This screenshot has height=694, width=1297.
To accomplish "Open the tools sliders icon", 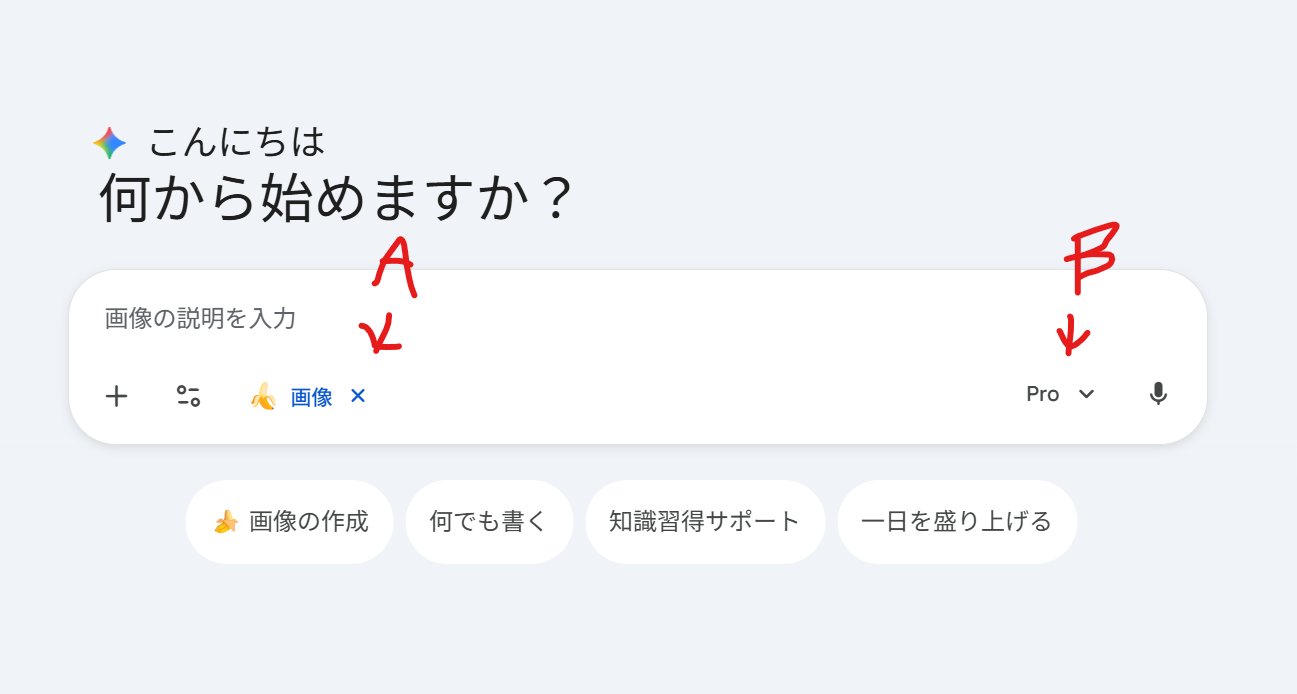I will click(188, 396).
